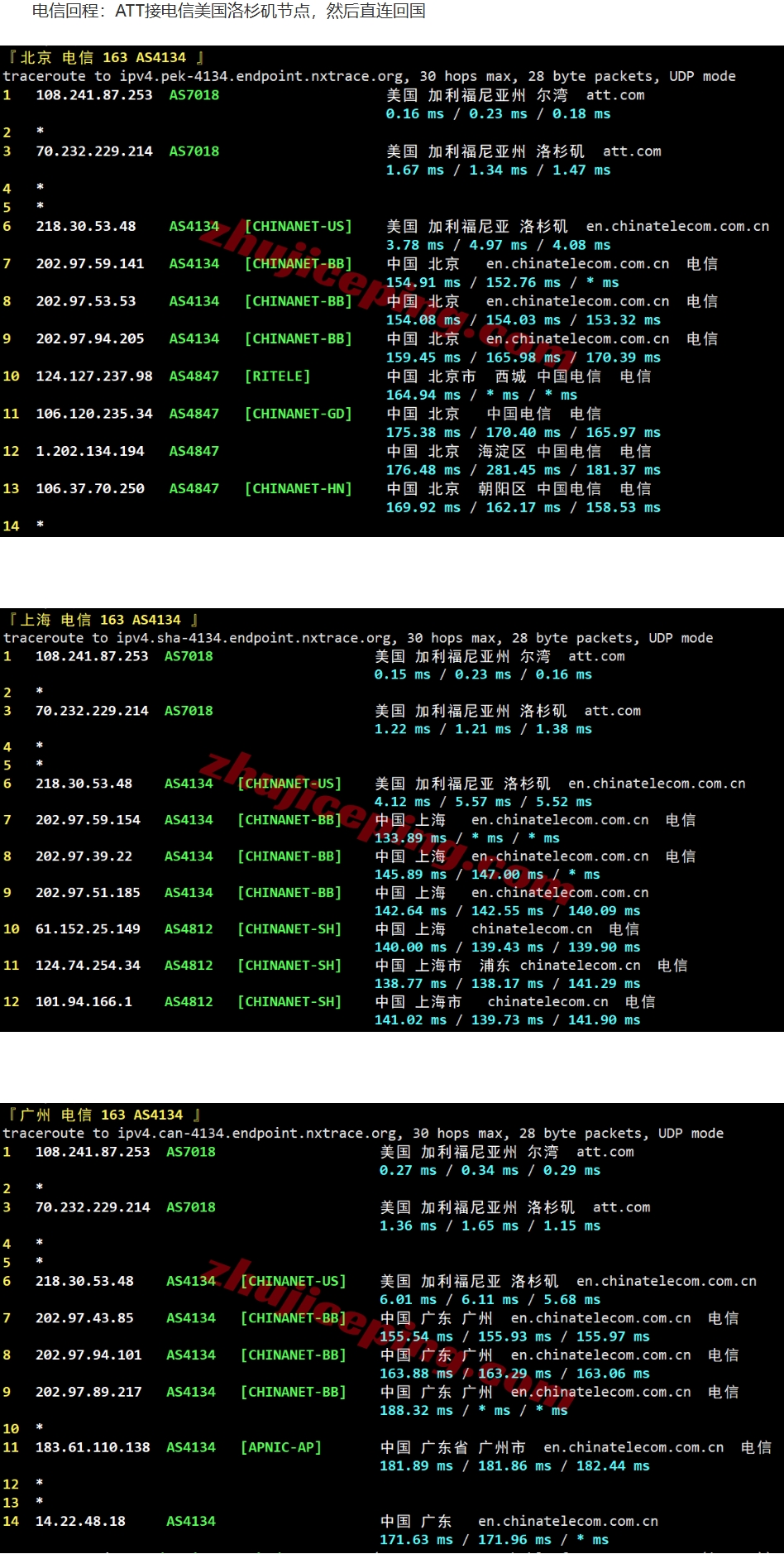Select IP address 183.61.110.138
784x1554 pixels.
pos(93,1447)
